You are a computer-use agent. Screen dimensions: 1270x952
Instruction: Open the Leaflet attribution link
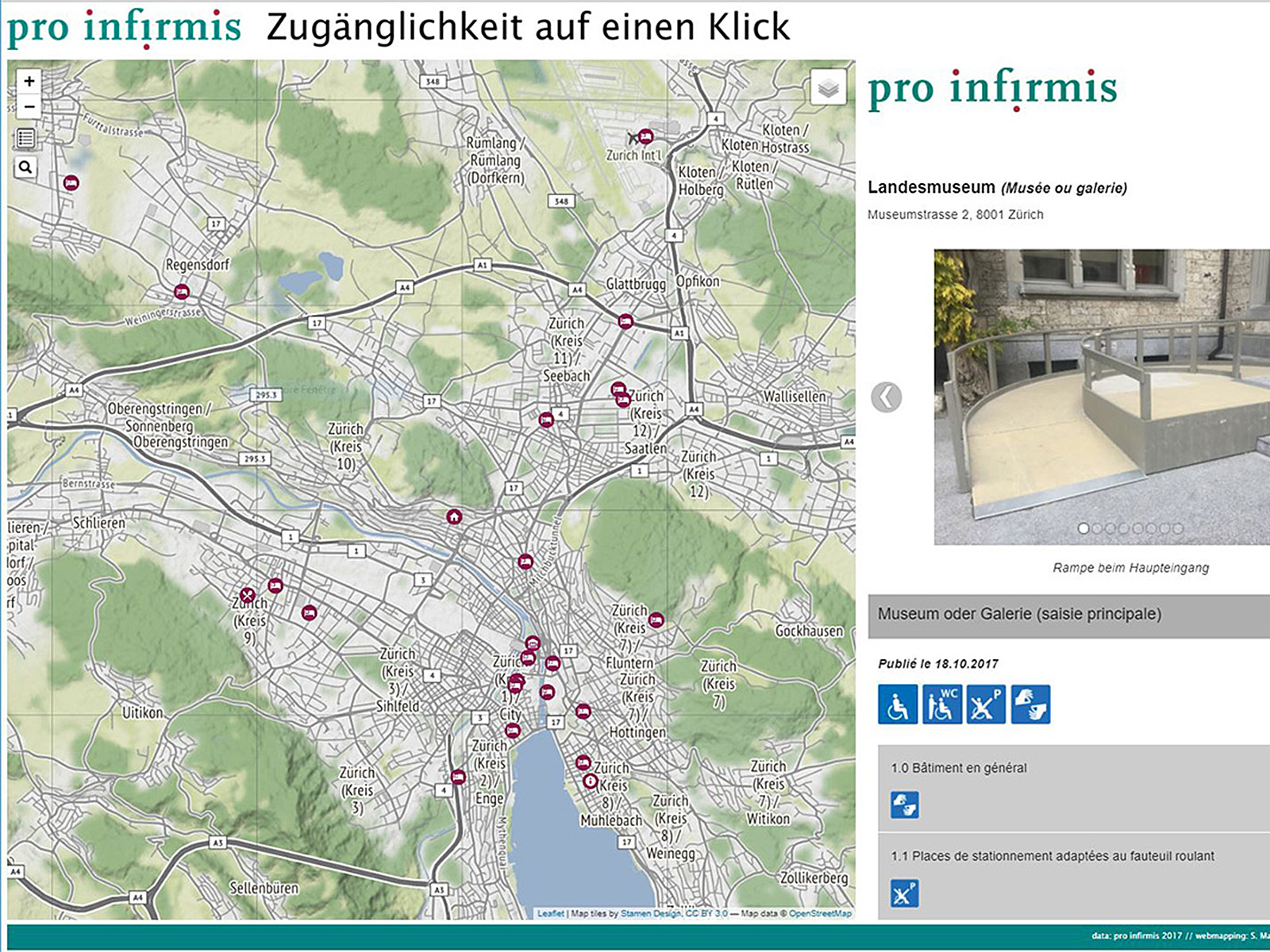[551, 913]
